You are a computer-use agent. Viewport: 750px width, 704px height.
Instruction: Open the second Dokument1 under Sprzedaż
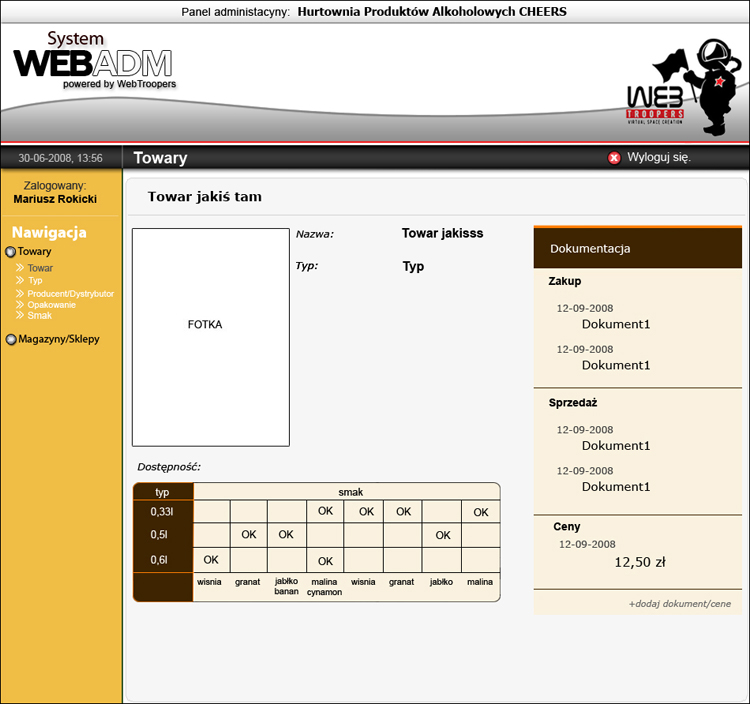pyautogui.click(x=616, y=486)
